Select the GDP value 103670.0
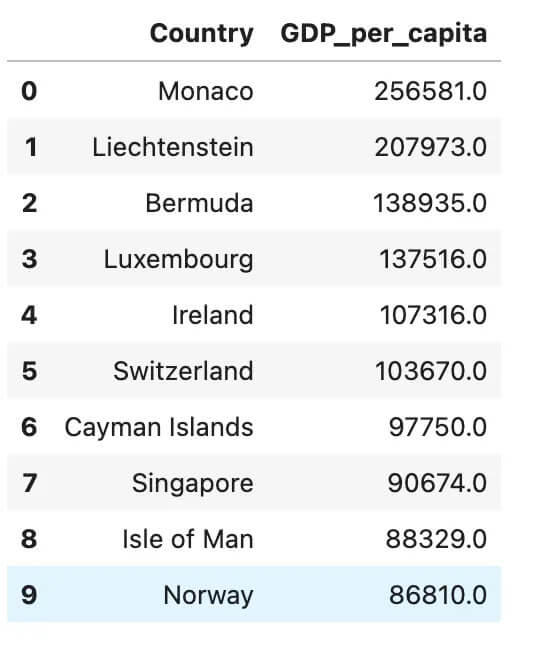 coord(431,371)
